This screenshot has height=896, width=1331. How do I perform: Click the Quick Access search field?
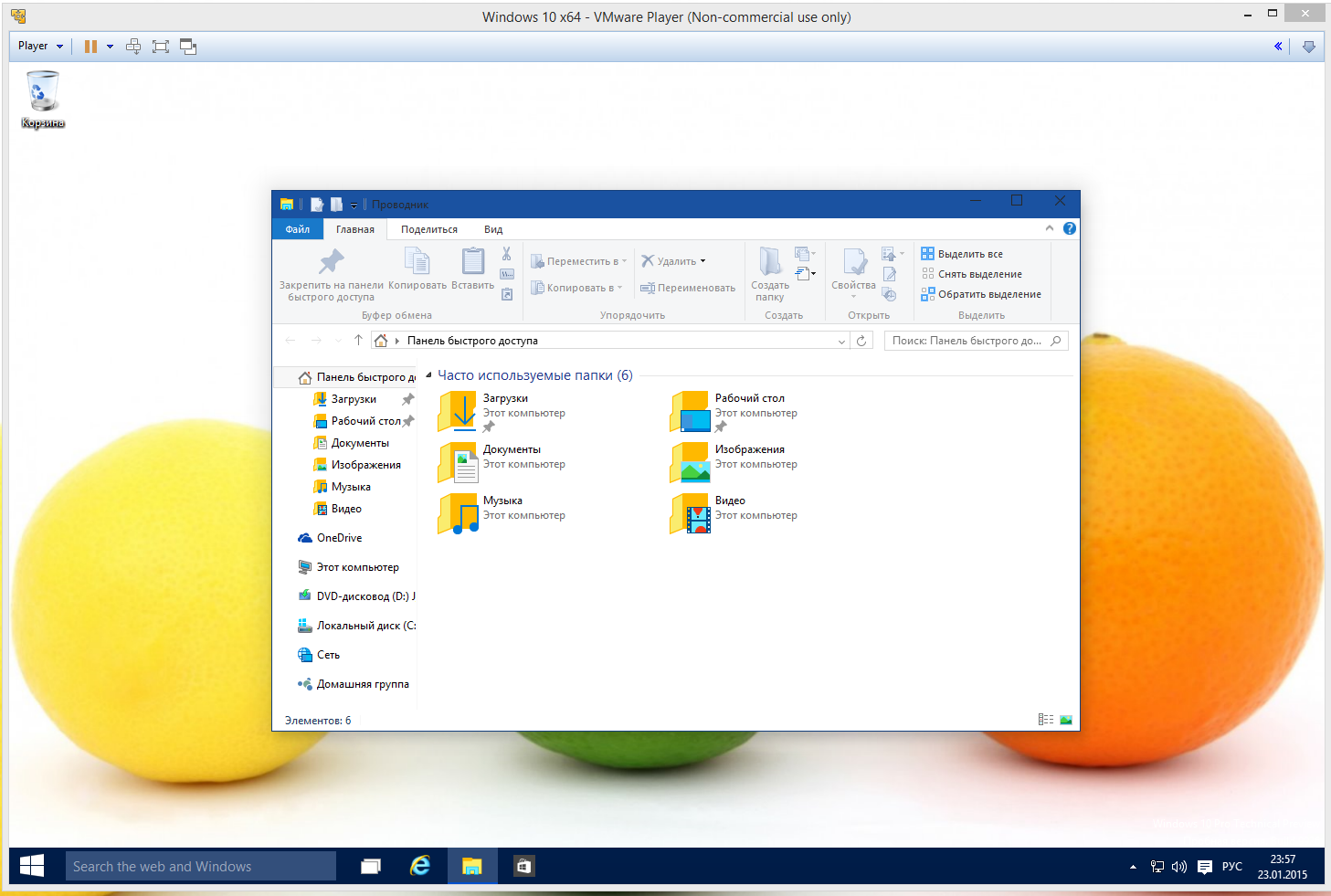coord(967,341)
